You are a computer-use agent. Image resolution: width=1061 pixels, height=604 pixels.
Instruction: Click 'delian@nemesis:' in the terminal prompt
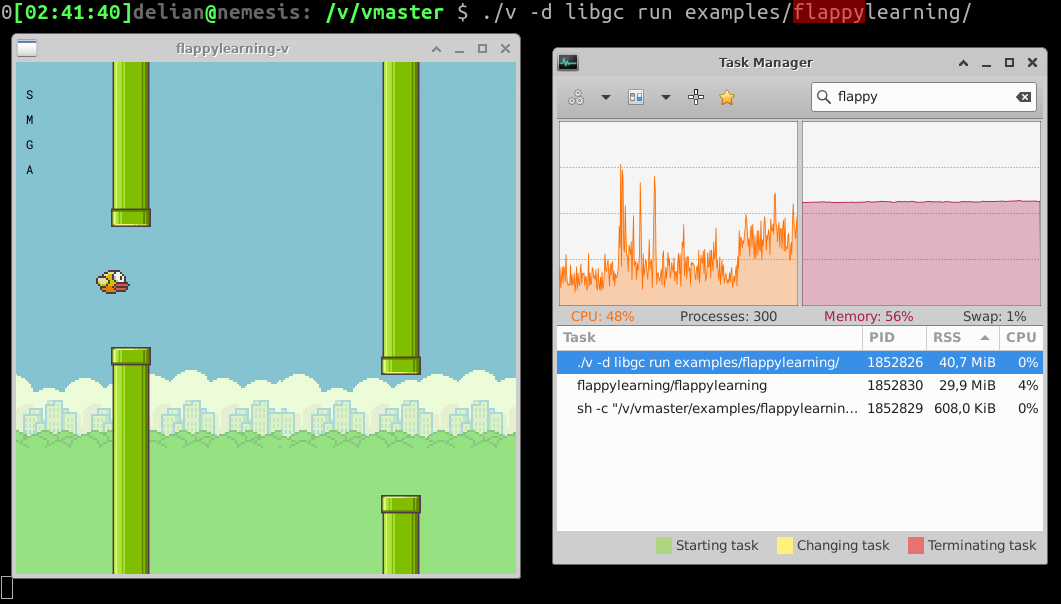pos(223,12)
